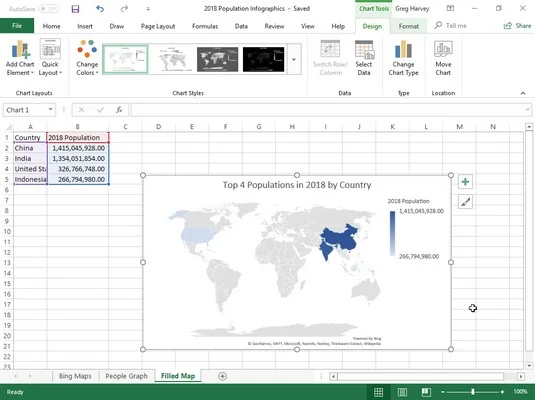Open the Chart Styles paintbrush button
535x400 pixels.
pyautogui.click(x=465, y=202)
